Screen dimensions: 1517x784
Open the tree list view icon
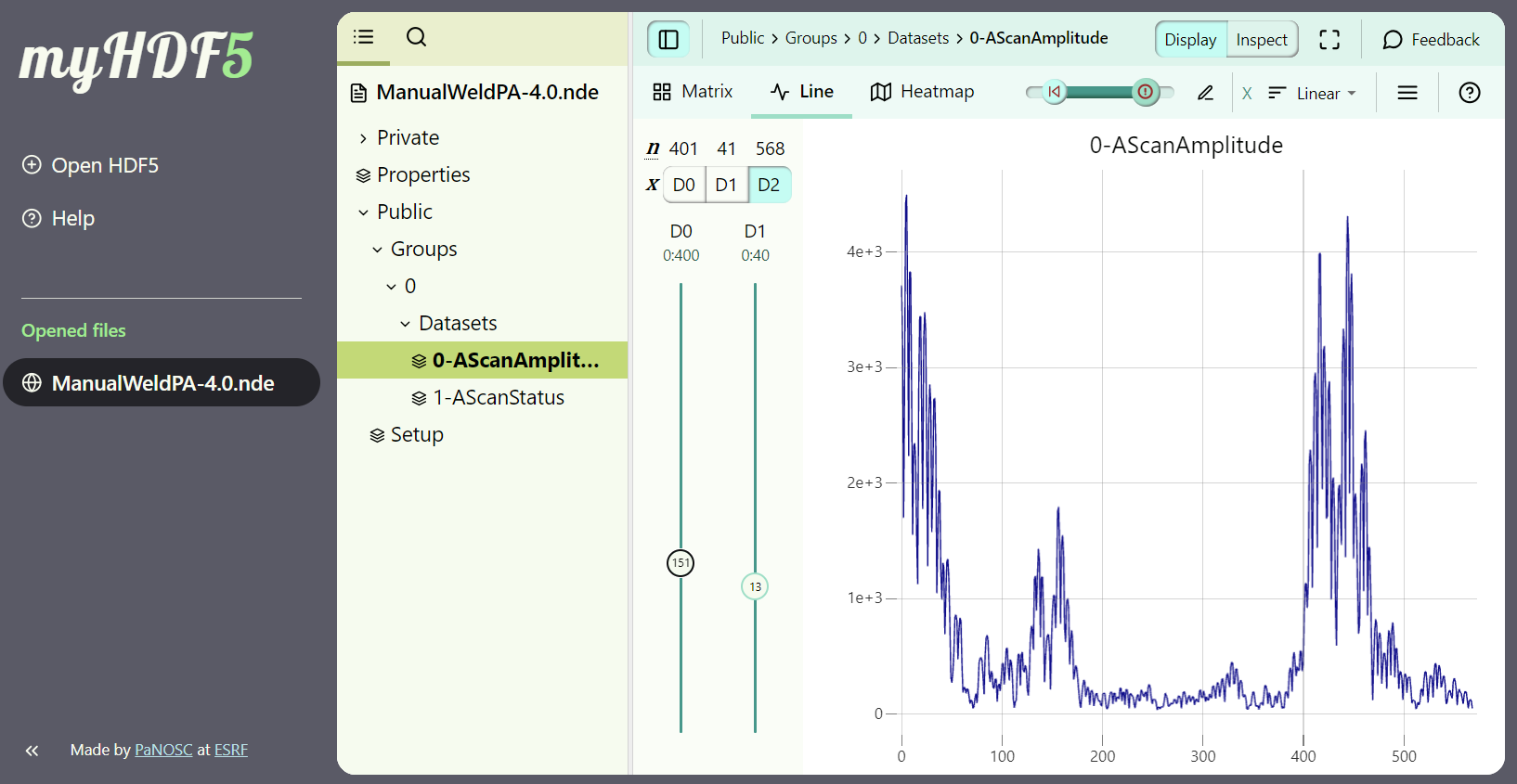tap(363, 37)
